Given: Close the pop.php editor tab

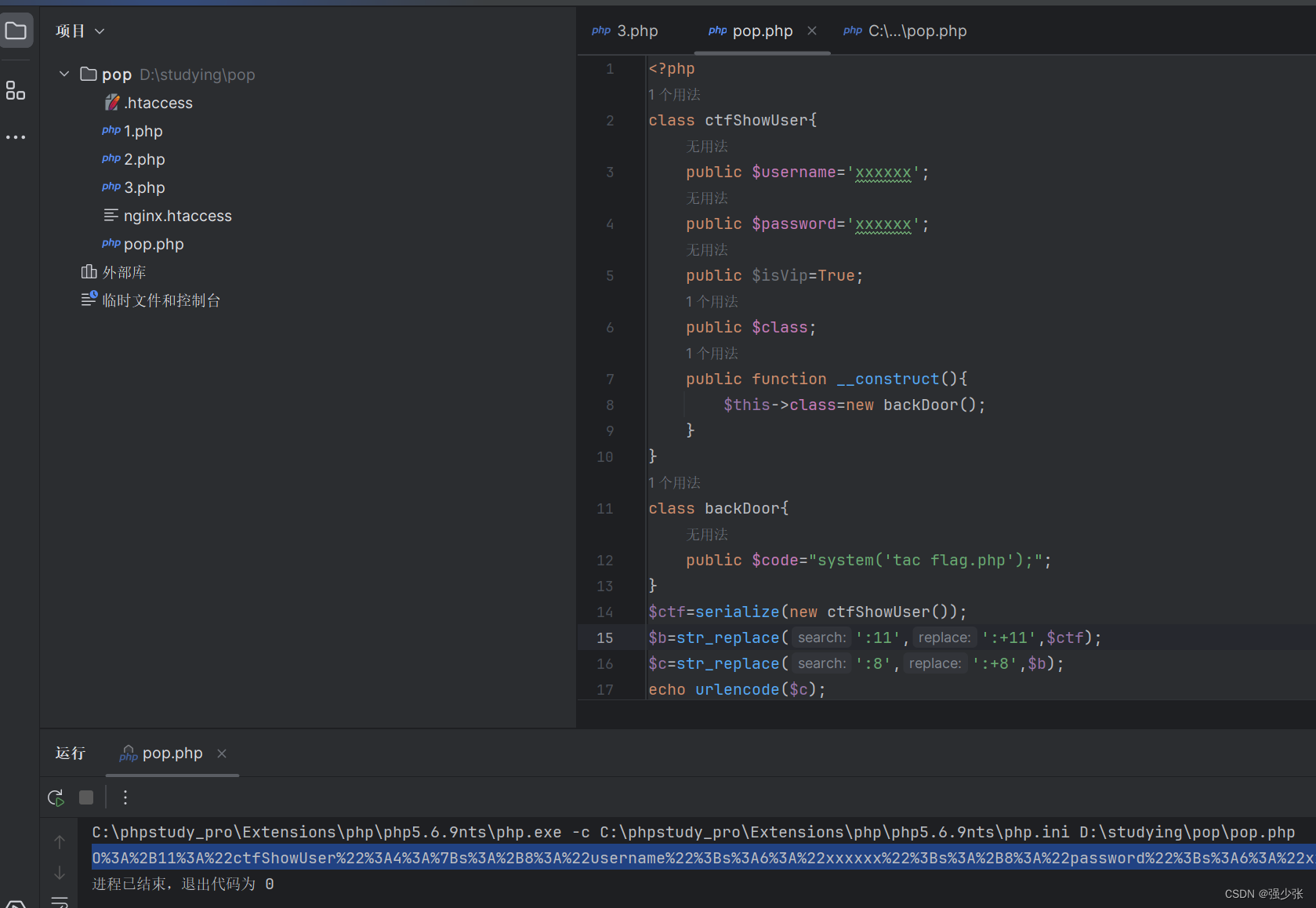Looking at the screenshot, I should coord(812,31).
